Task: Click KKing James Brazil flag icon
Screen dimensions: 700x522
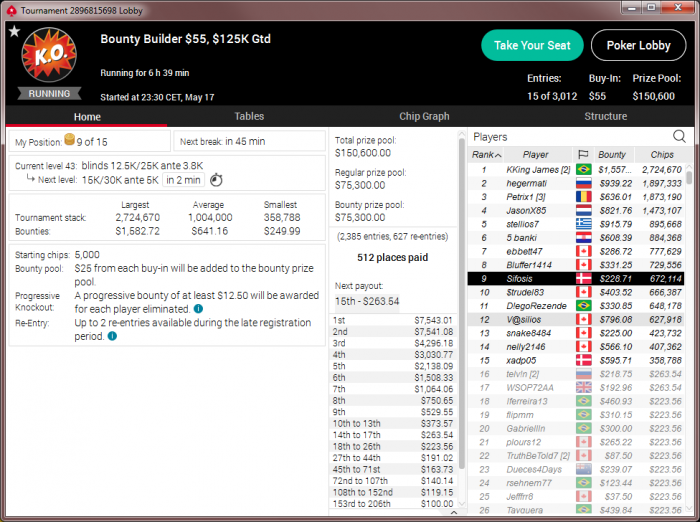Action: [583, 170]
